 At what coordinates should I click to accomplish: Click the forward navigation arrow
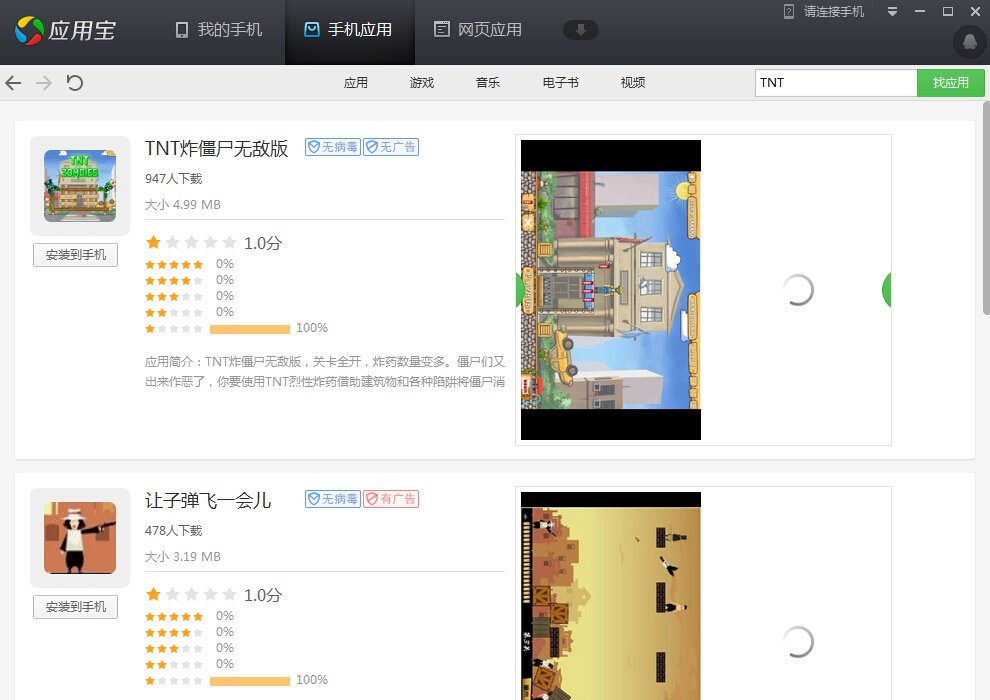(42, 83)
